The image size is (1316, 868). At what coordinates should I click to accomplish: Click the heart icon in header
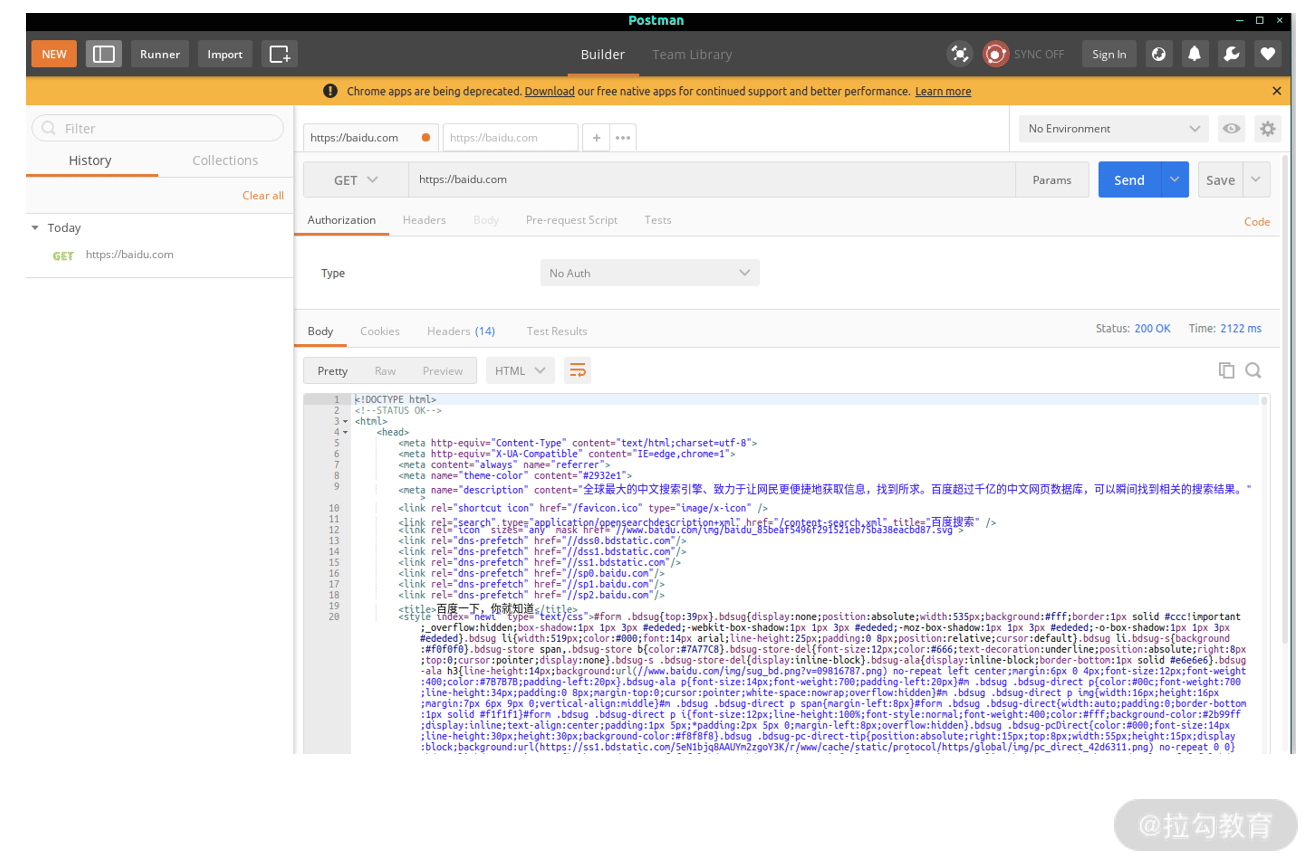click(1268, 54)
